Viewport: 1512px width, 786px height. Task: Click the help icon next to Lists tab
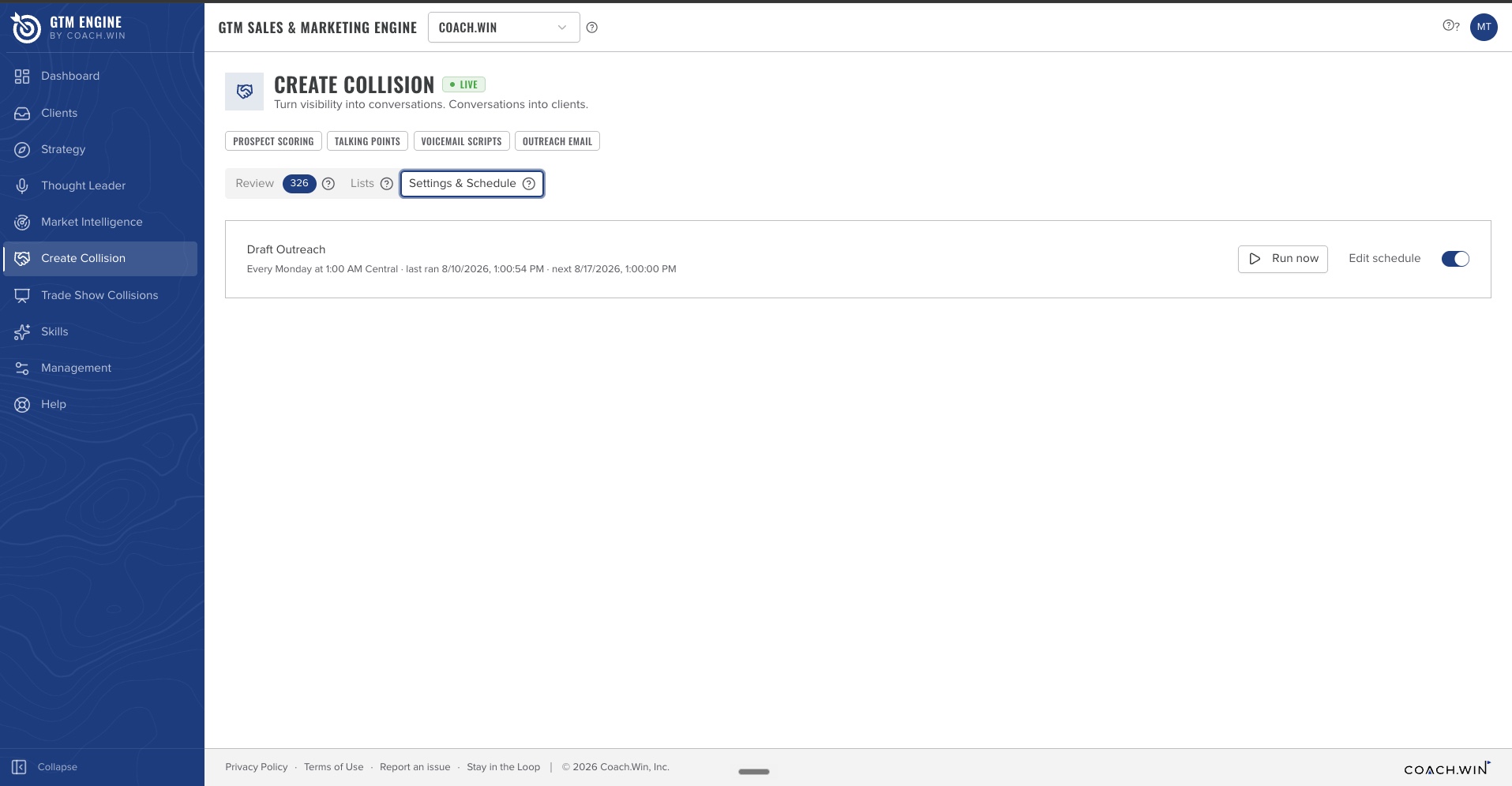(387, 184)
